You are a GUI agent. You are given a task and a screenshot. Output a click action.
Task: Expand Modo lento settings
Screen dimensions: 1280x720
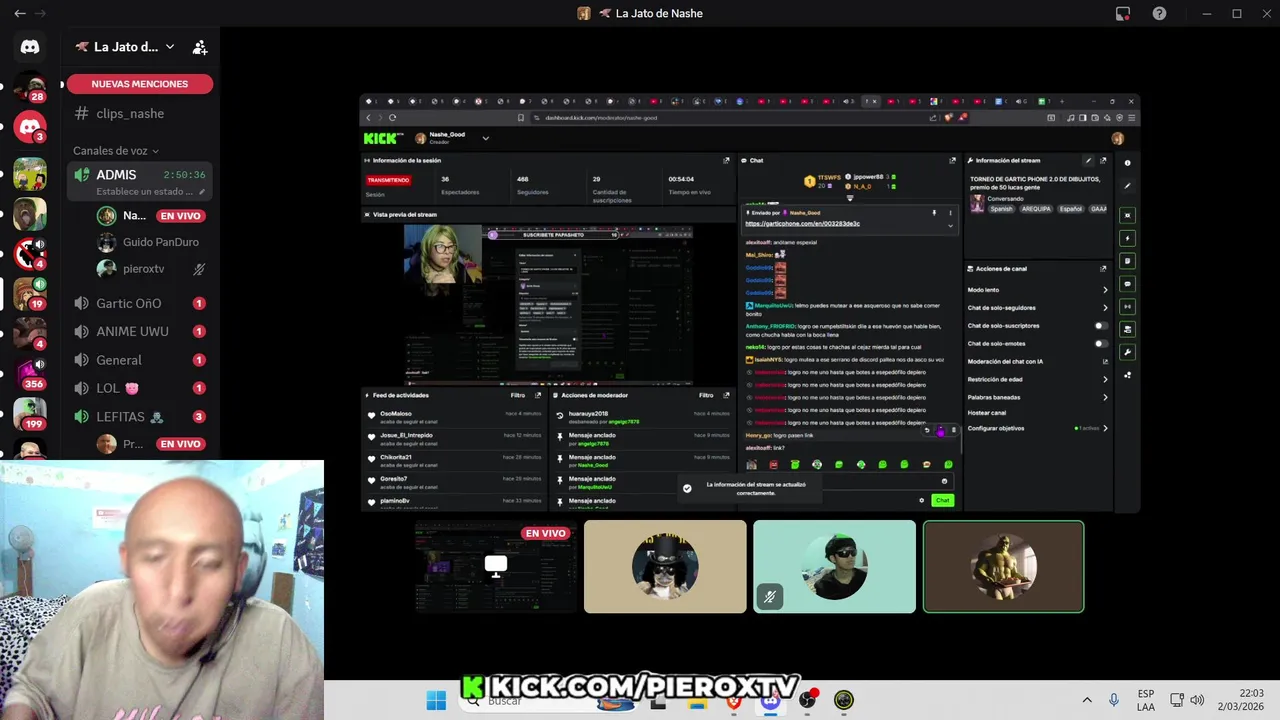tap(1038, 290)
